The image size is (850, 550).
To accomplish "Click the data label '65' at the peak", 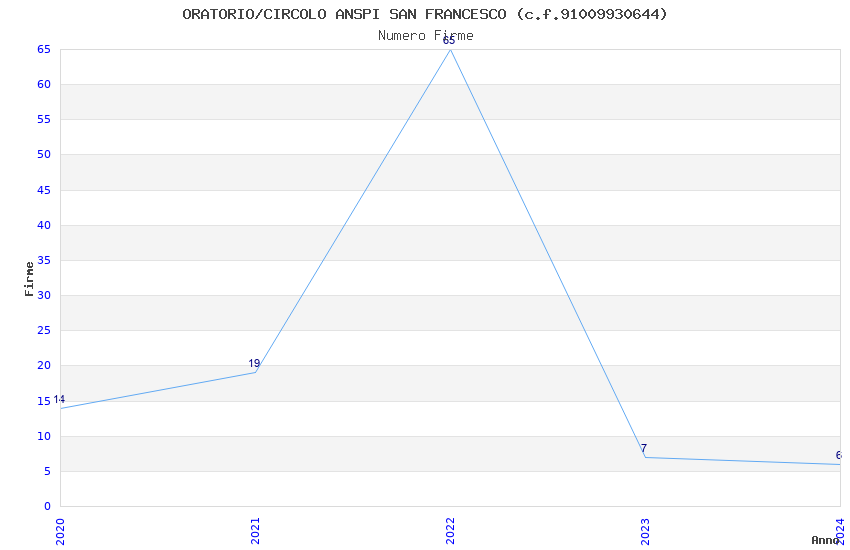I will pos(449,41).
